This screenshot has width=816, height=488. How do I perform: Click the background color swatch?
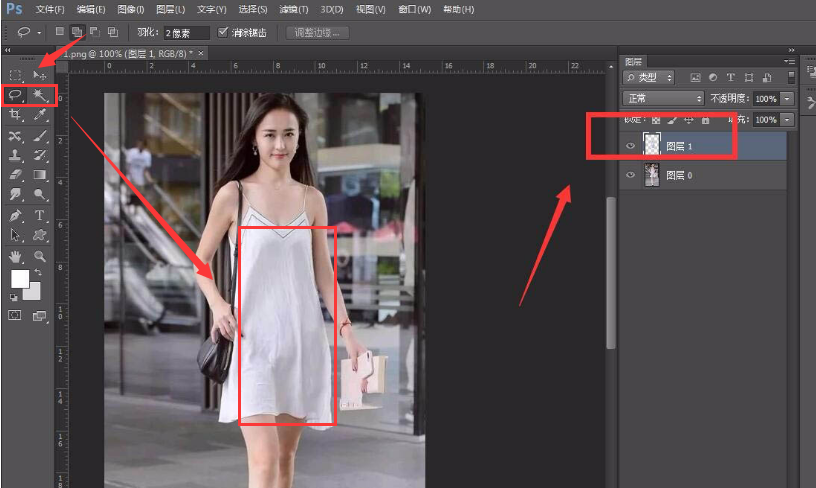(x=33, y=292)
